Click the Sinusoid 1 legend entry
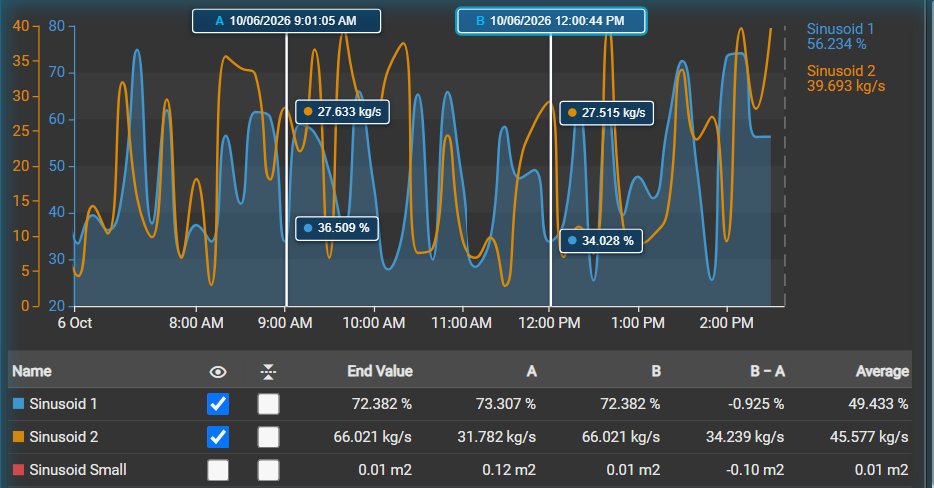Viewport: 934px width, 488px height. tap(840, 36)
